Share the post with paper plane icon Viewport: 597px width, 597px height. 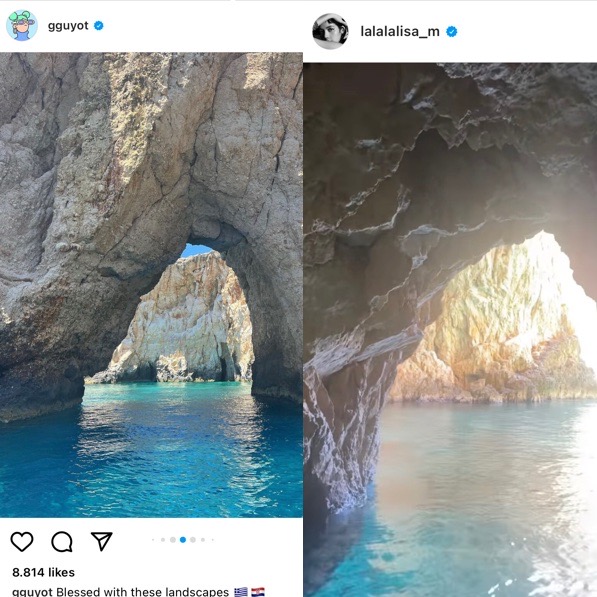coord(102,541)
